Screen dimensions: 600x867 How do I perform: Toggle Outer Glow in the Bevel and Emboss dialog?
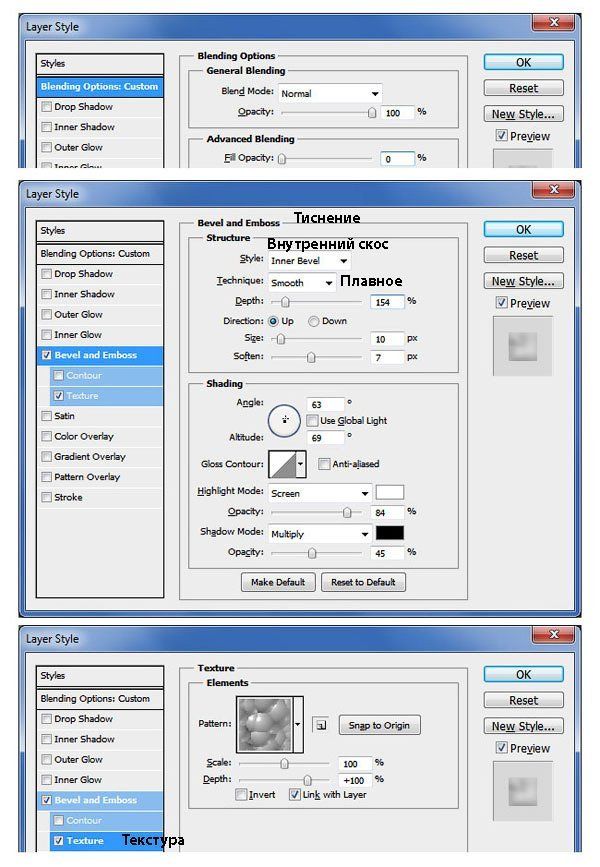(x=47, y=315)
